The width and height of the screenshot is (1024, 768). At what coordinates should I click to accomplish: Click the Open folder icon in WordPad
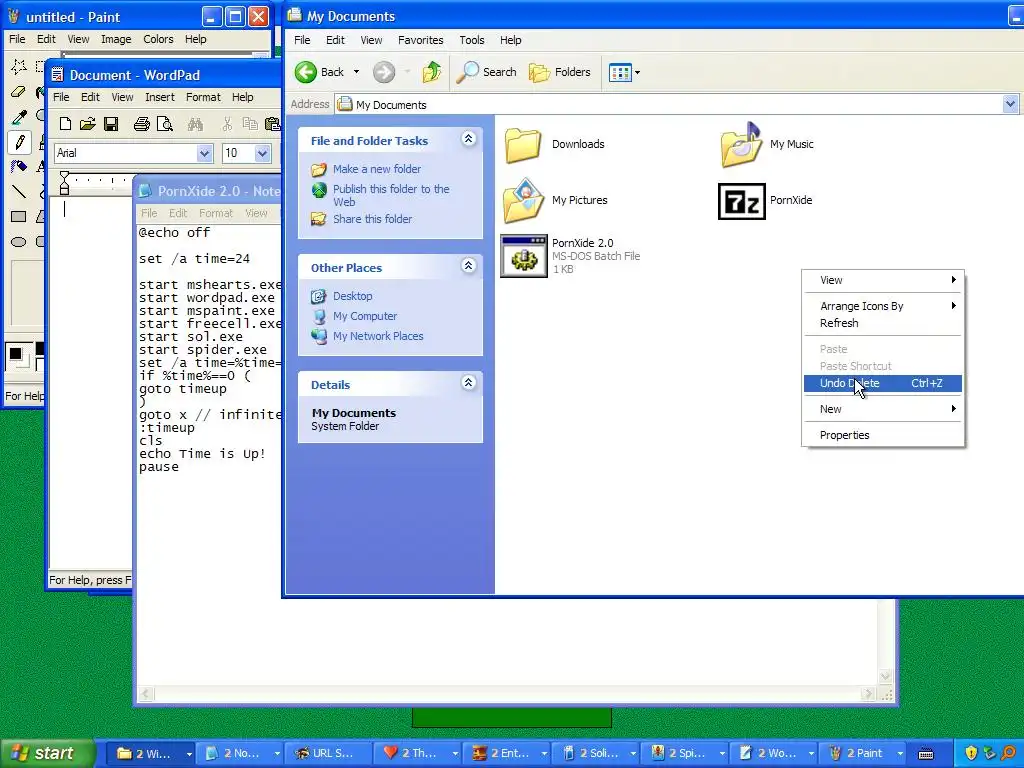pos(88,123)
